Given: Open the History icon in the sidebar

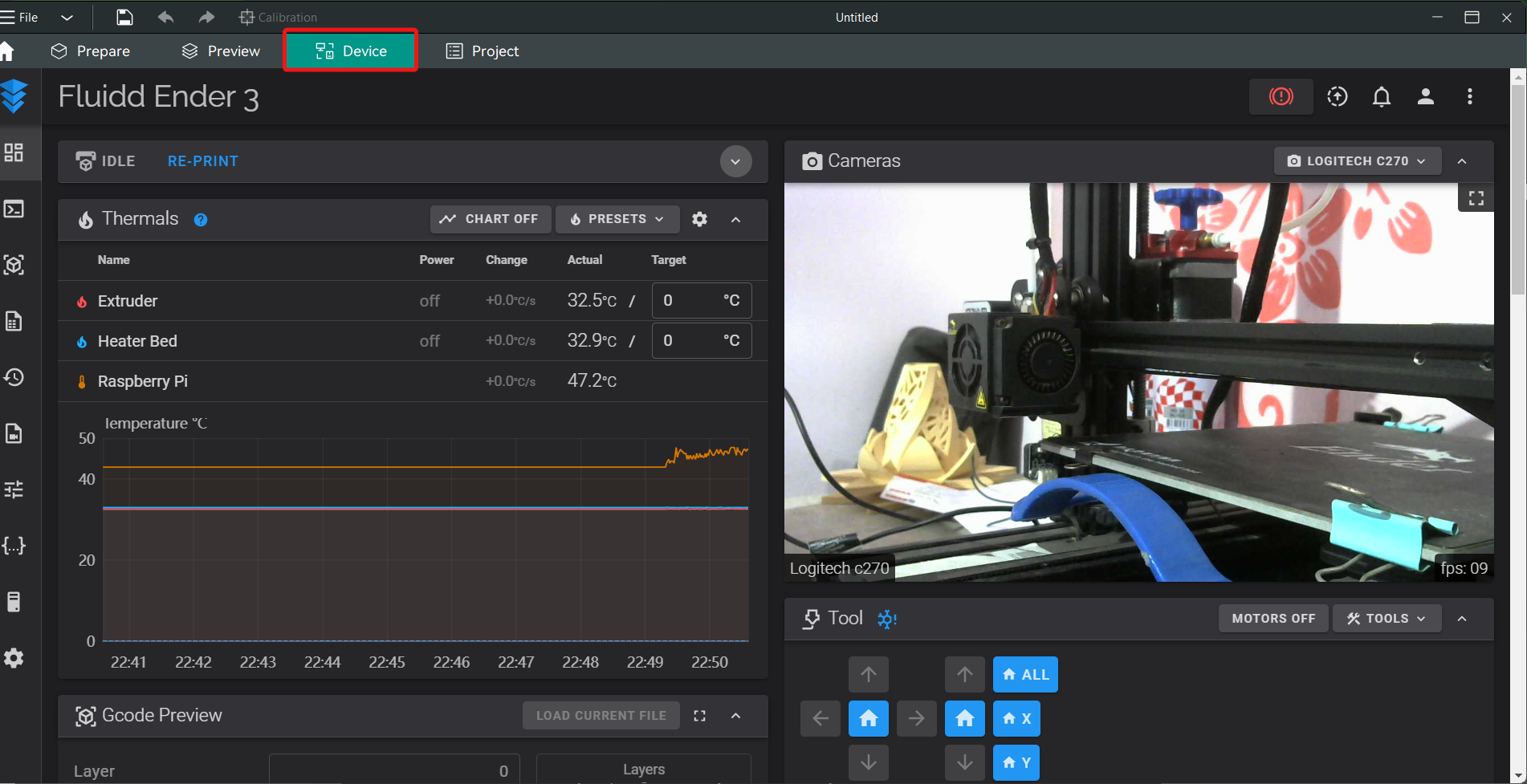Looking at the screenshot, I should point(14,377).
